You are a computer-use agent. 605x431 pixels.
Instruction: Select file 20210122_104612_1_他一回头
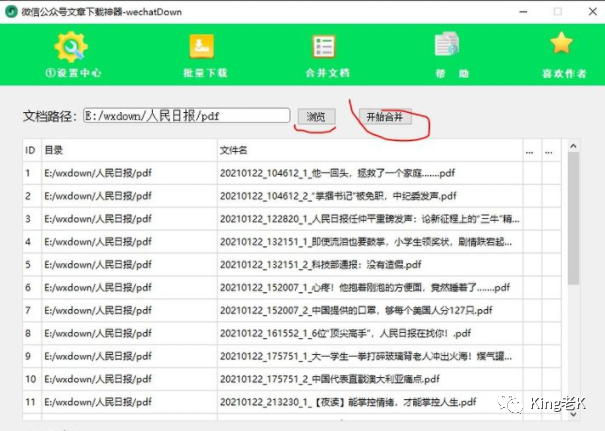(x=370, y=173)
